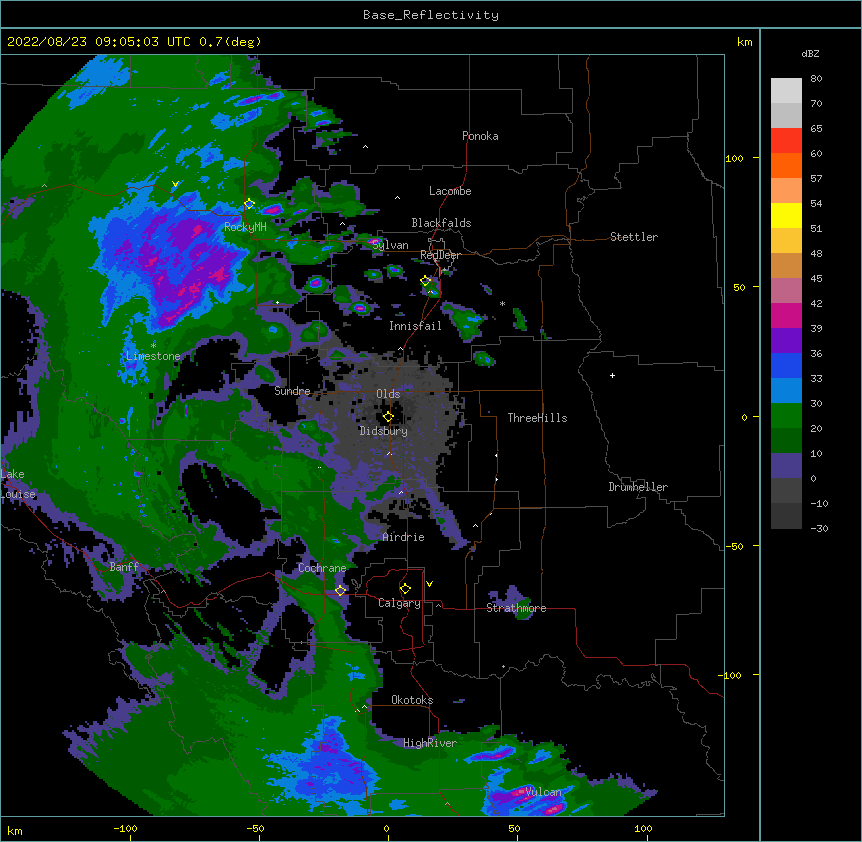The width and height of the screenshot is (862, 842).
Task: Click the 100 tick label on right axis
Action: point(734,158)
